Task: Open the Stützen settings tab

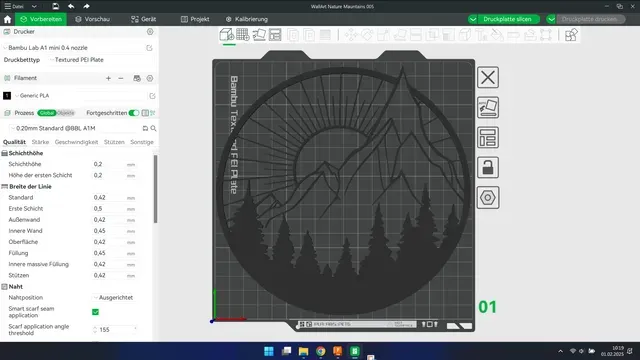Action: pyautogui.click(x=114, y=142)
